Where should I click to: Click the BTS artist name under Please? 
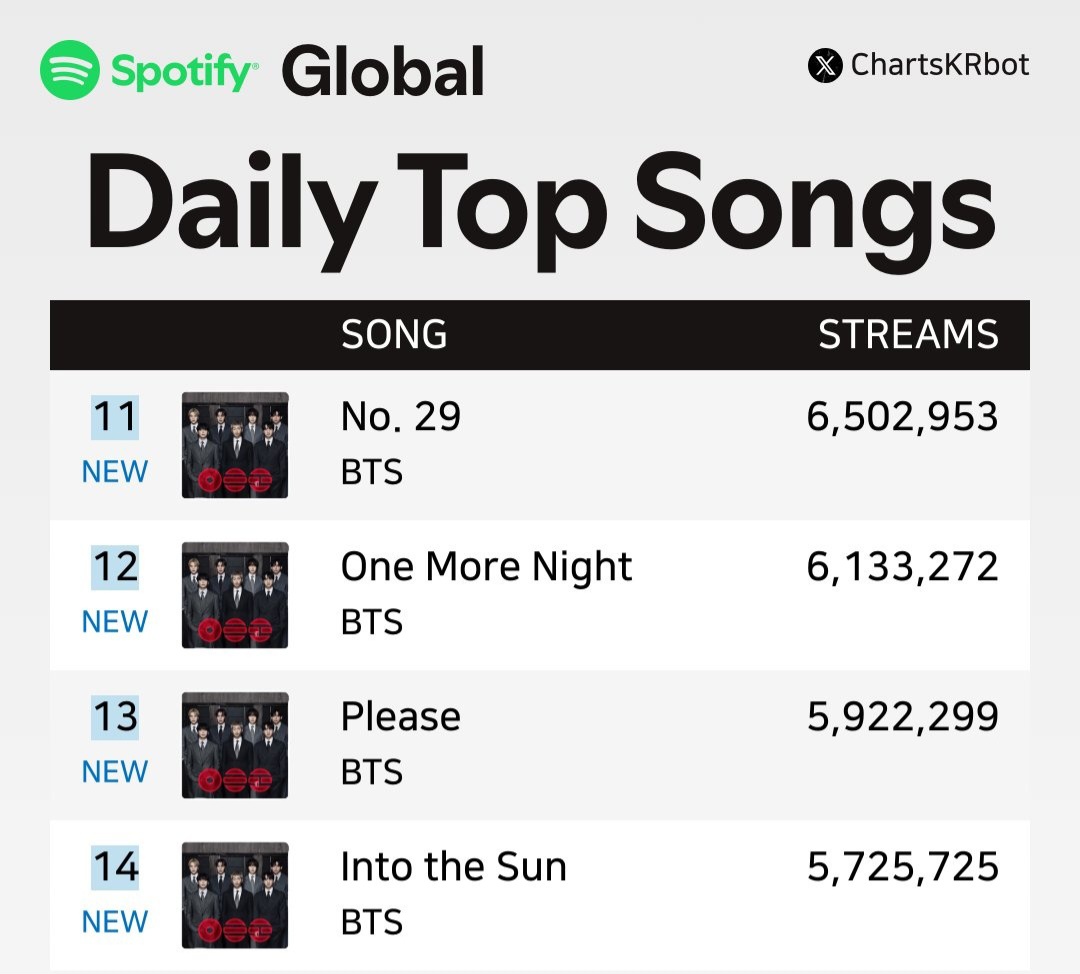pyautogui.click(x=372, y=772)
